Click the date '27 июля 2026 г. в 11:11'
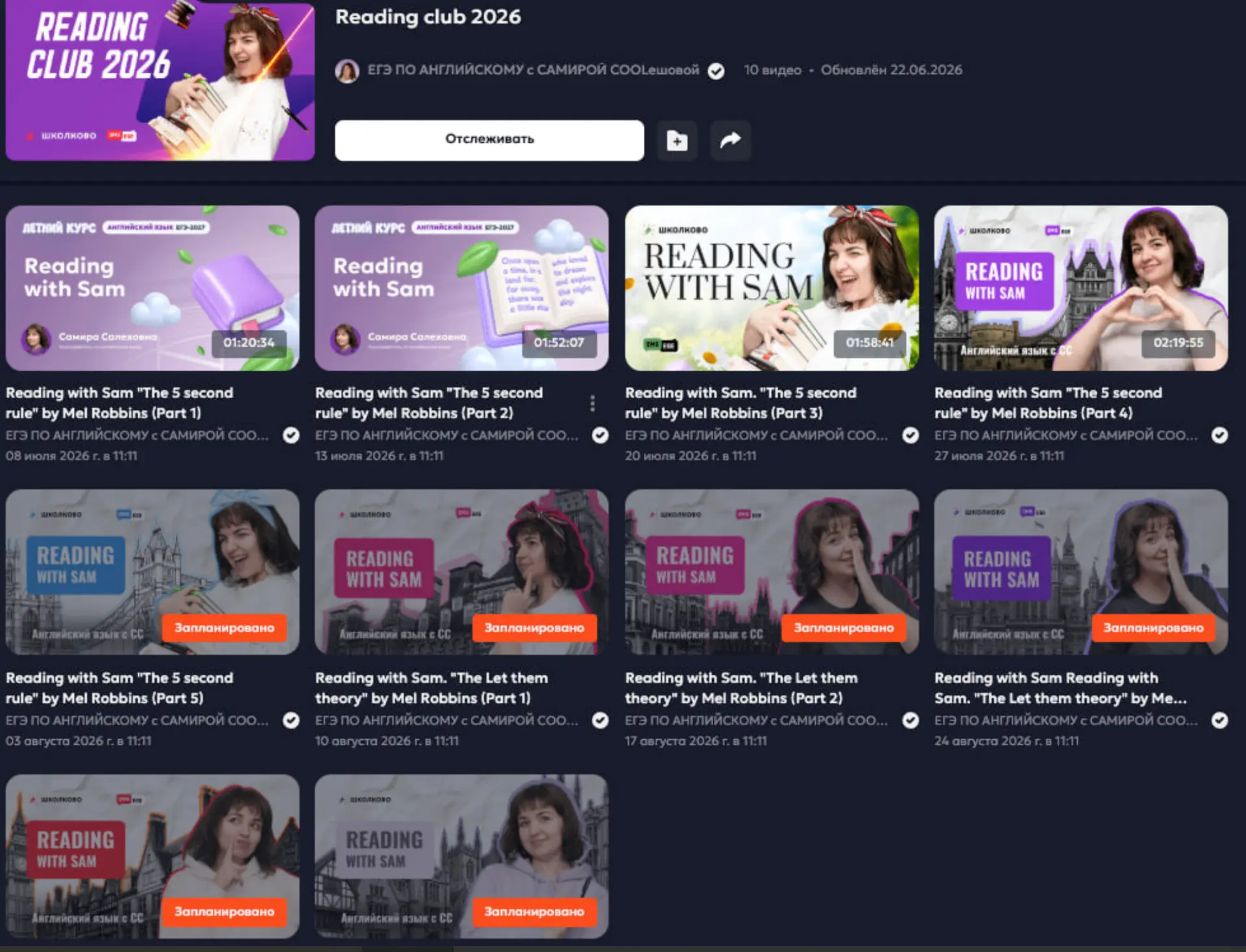 coord(999,456)
